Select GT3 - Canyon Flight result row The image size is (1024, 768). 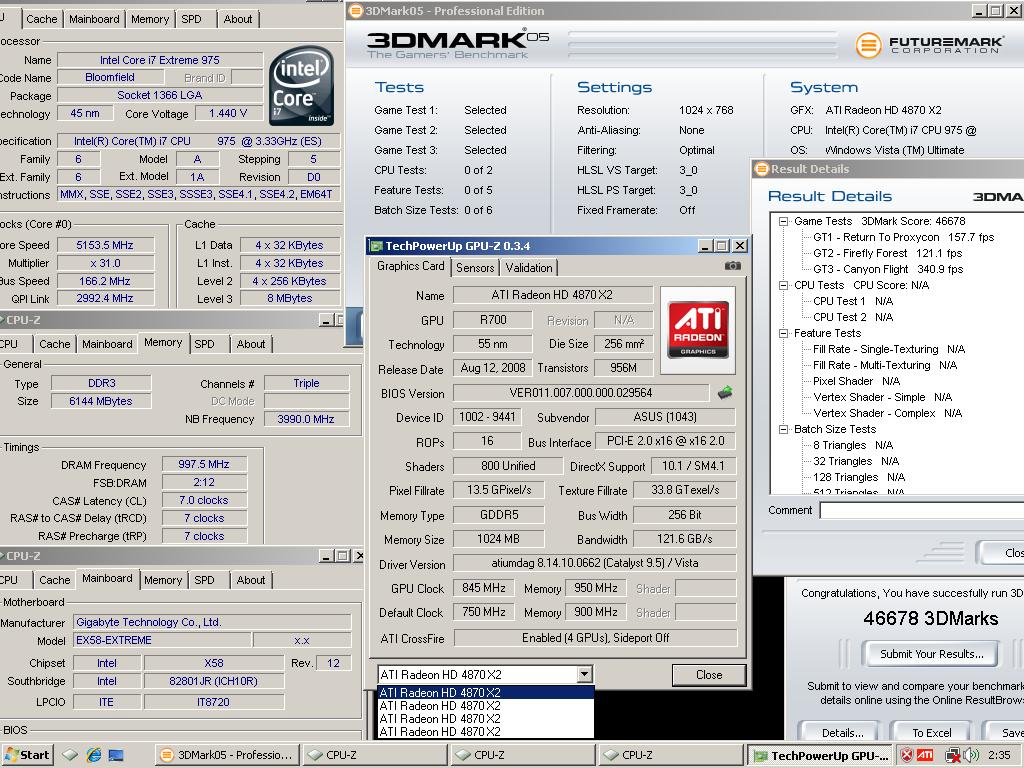pyautogui.click(x=888, y=269)
